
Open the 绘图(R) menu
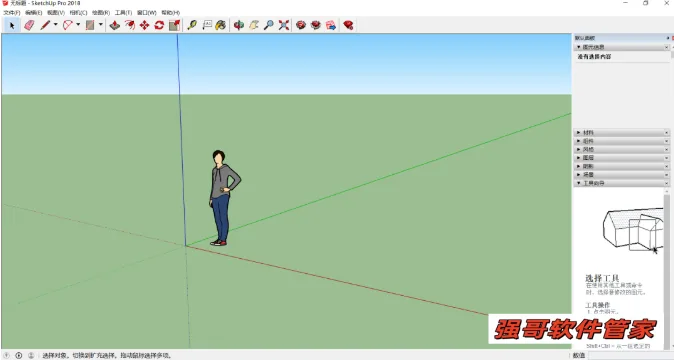101,13
